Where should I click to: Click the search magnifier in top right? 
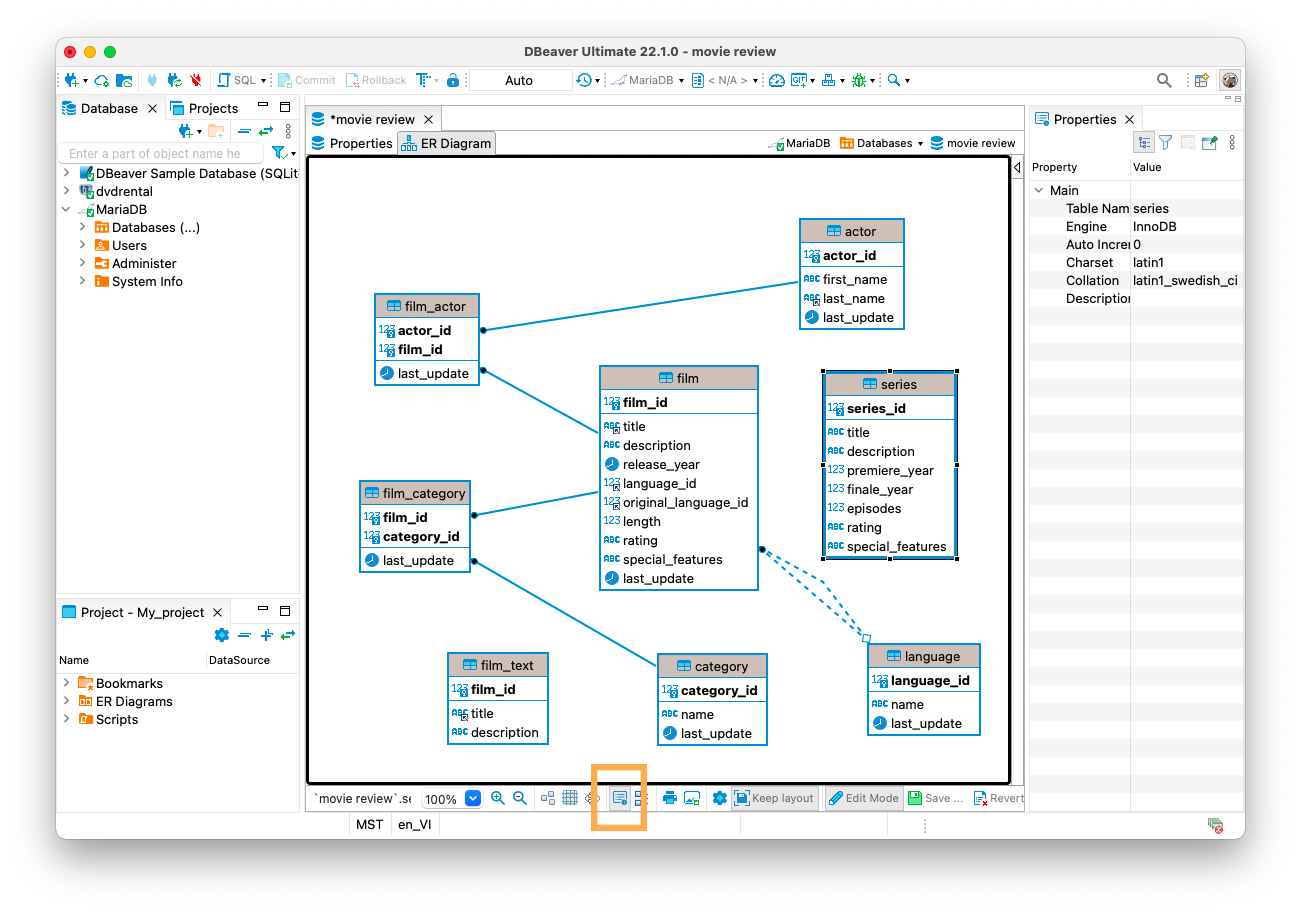[x=1164, y=80]
